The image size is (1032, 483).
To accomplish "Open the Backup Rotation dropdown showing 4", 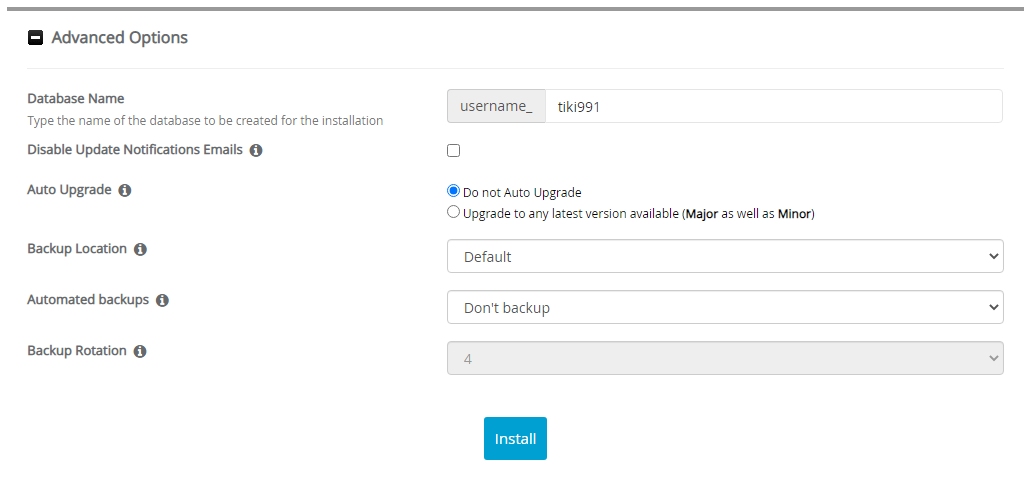I will [x=724, y=358].
